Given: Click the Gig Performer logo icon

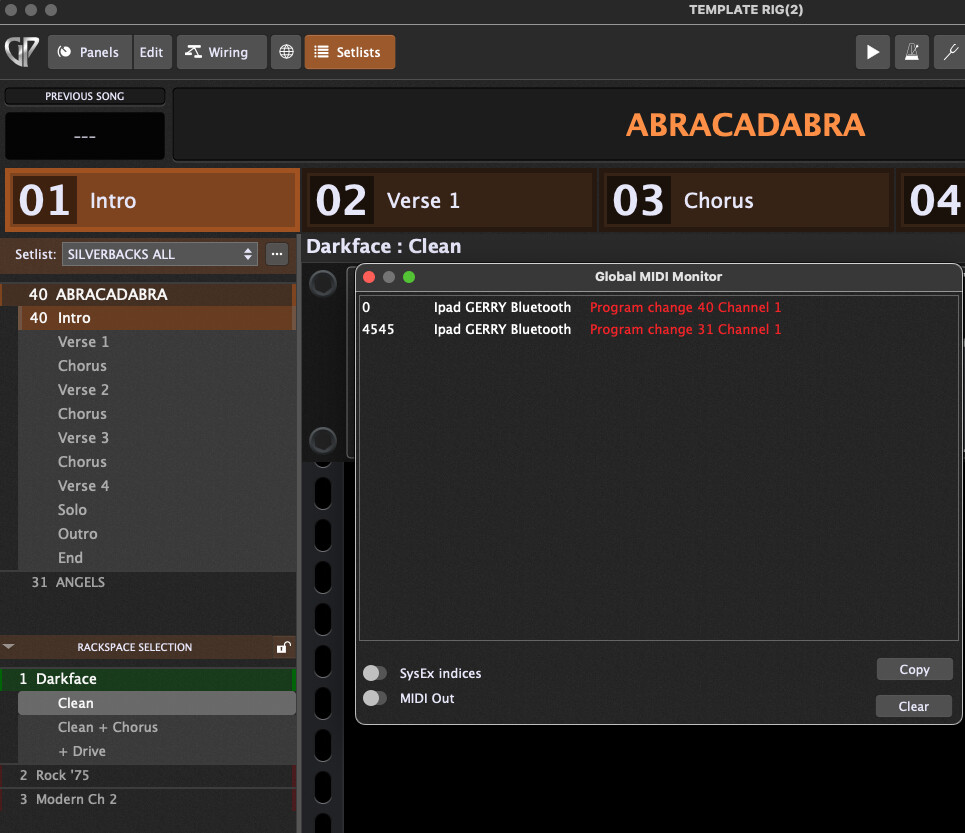Looking at the screenshot, I should click(21, 52).
